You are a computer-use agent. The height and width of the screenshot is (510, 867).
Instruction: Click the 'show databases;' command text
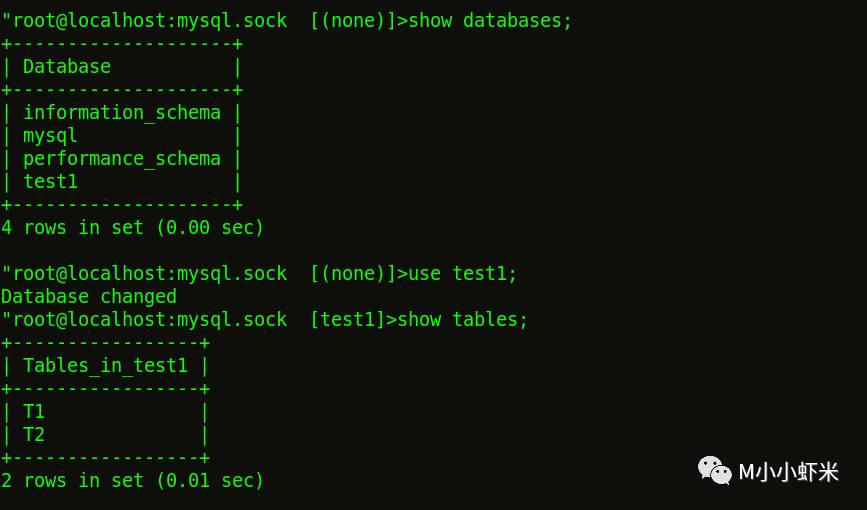pyautogui.click(x=490, y=20)
